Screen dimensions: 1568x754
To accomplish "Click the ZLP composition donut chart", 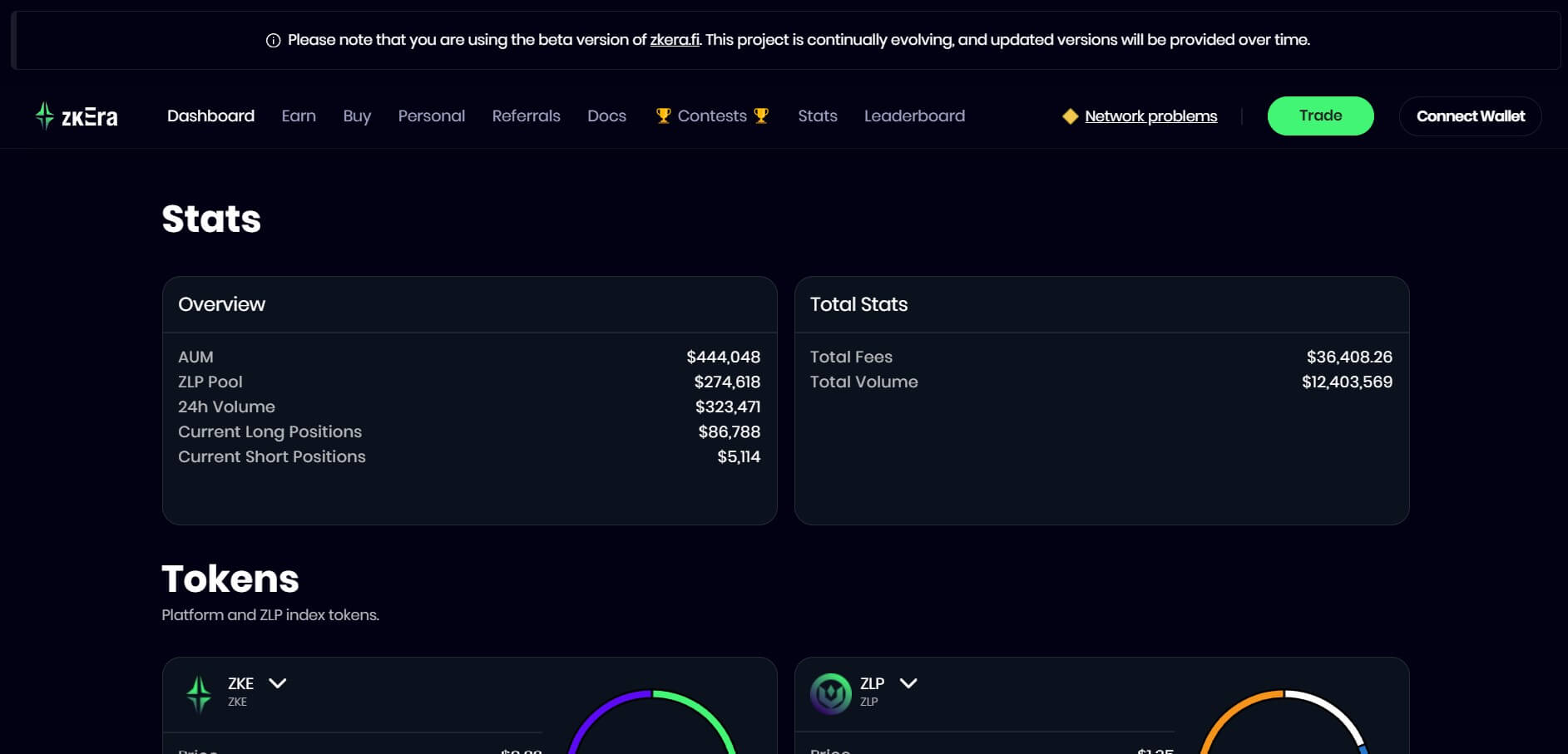I will point(1284,722).
